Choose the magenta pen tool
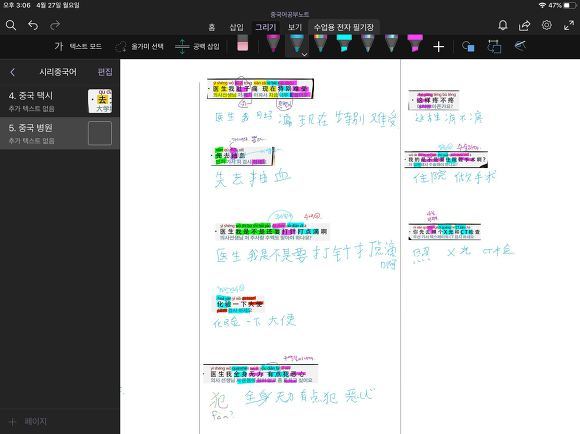The image size is (580, 434). pos(273,43)
